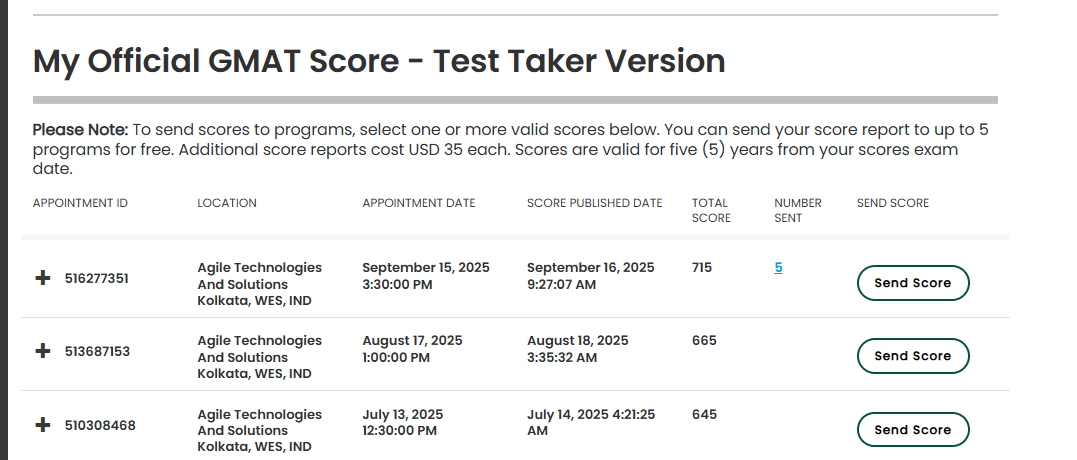Viewport: 1077px width, 460px height.
Task: Click the September 15, 2025 appointment date
Action: (426, 268)
